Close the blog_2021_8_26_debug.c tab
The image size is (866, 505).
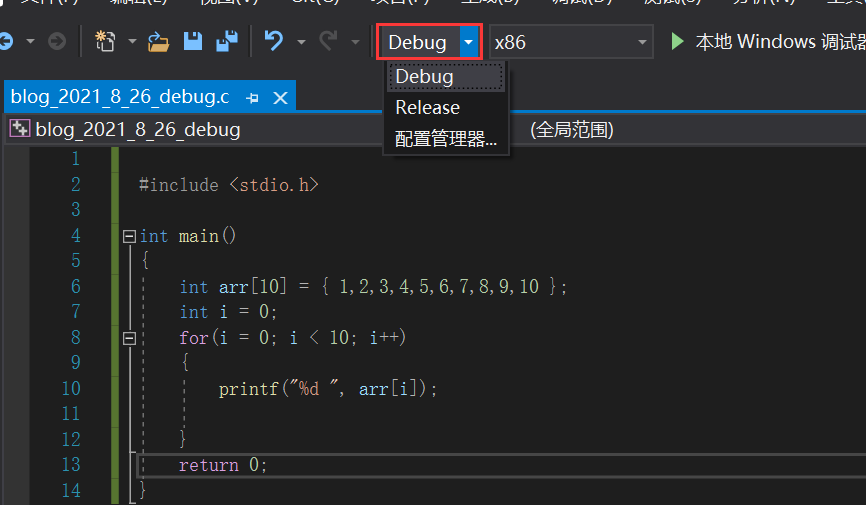coord(281,98)
